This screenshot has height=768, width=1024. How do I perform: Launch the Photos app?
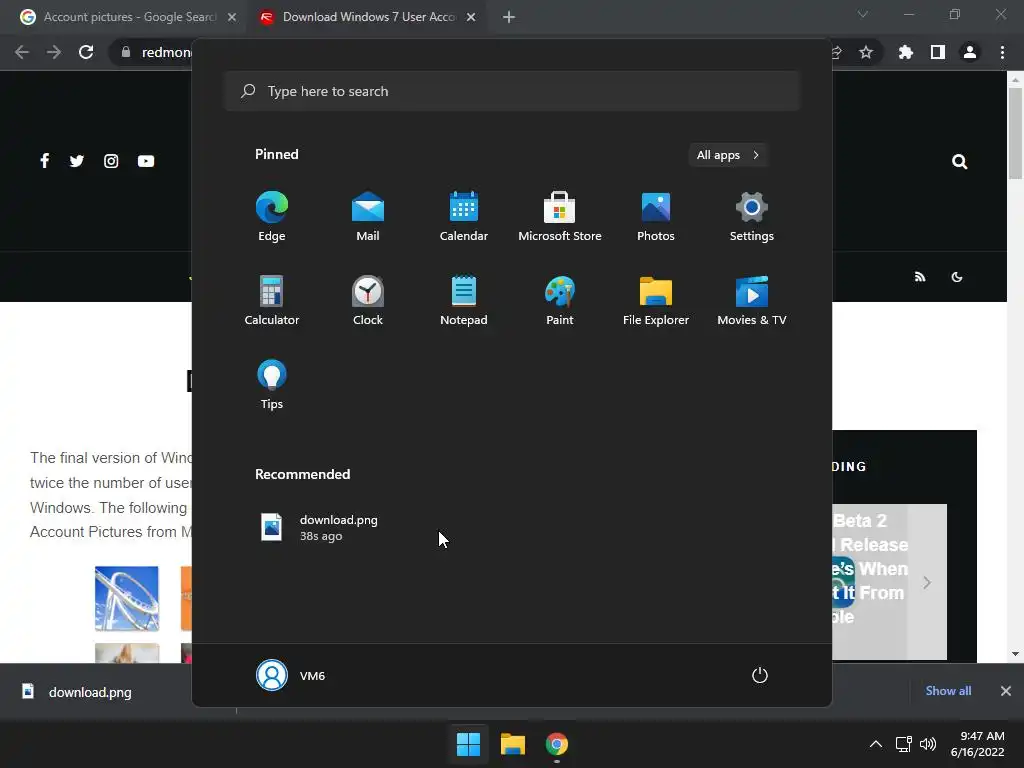(656, 216)
